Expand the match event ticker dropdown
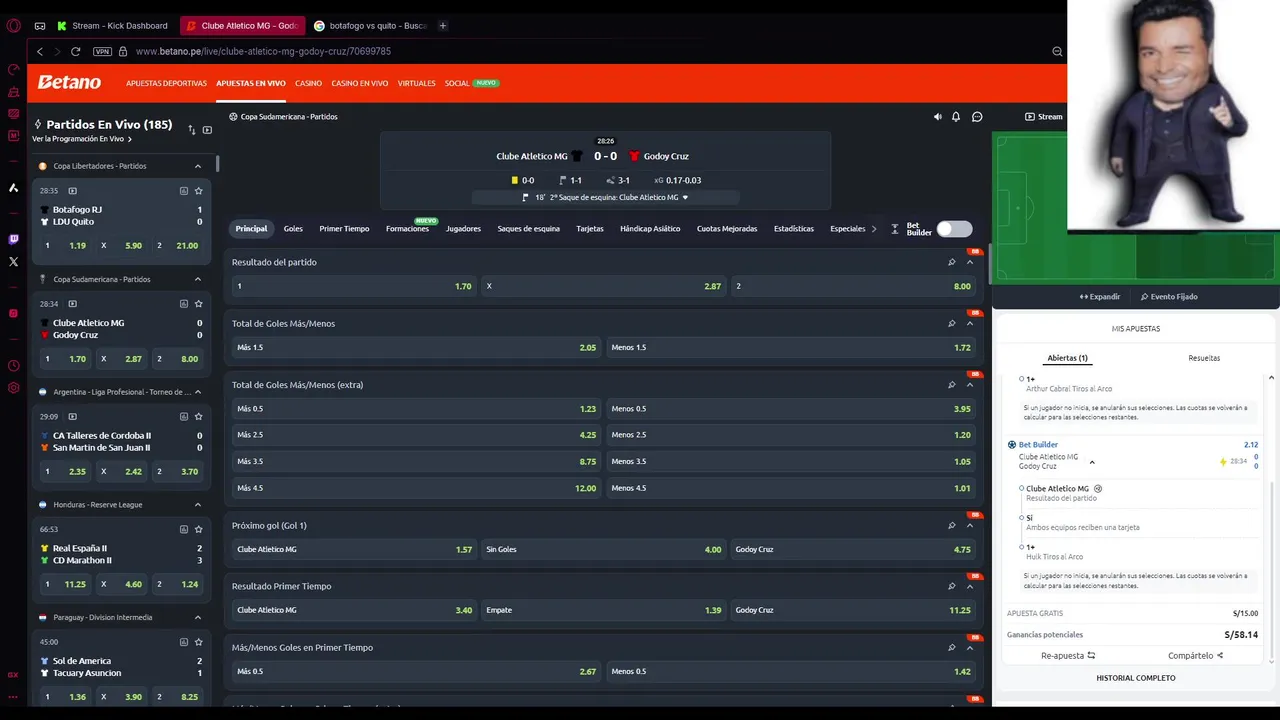This screenshot has width=1280, height=720. tap(685, 197)
